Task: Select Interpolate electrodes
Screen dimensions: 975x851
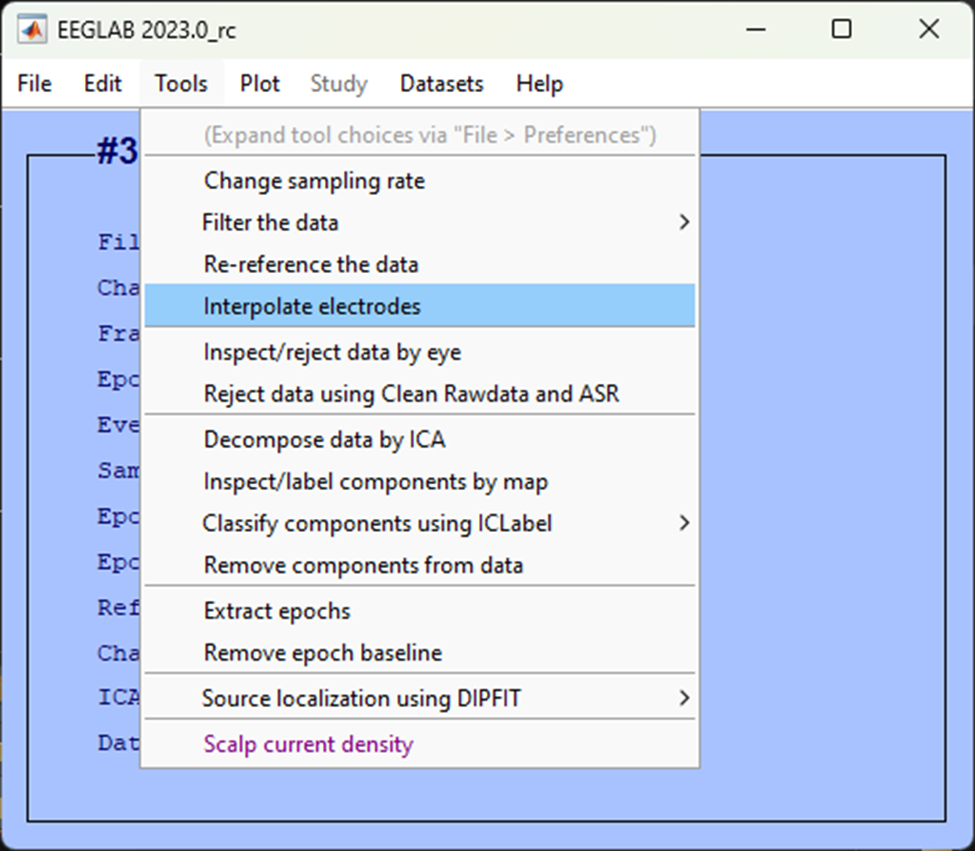Action: pos(312,307)
